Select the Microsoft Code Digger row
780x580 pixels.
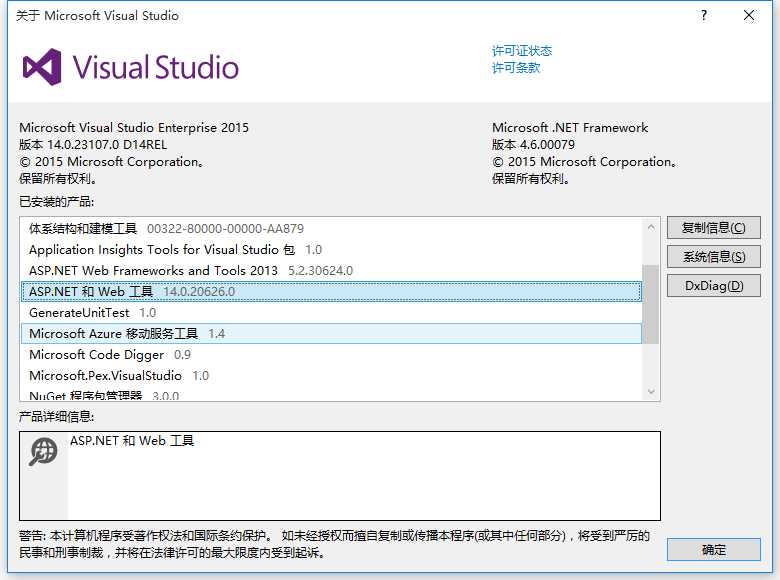tap(331, 355)
